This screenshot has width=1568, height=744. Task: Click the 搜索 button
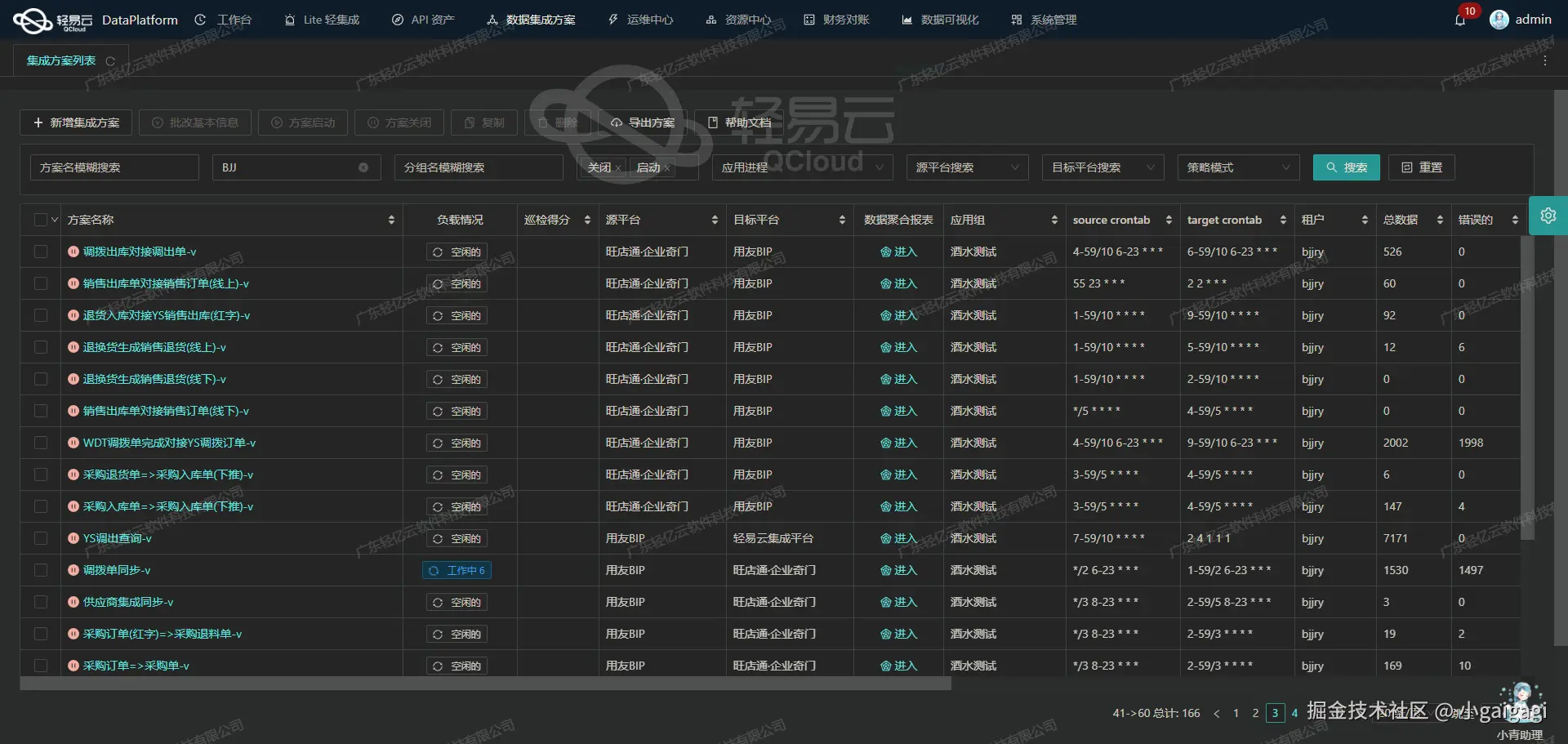pyautogui.click(x=1347, y=167)
